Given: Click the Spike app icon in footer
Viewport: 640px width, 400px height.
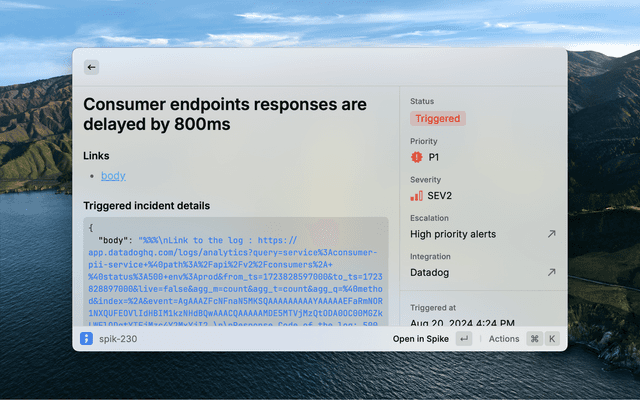Looking at the screenshot, I should (x=87, y=339).
